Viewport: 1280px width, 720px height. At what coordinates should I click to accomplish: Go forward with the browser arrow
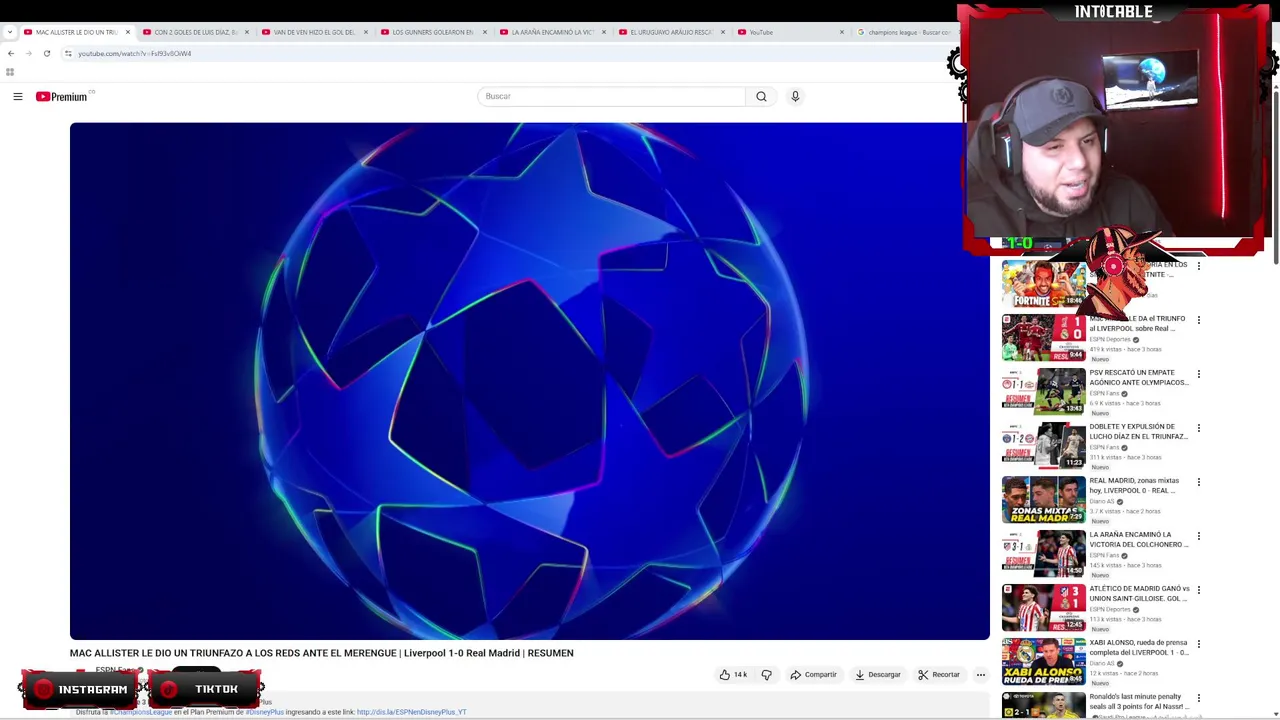coord(28,53)
